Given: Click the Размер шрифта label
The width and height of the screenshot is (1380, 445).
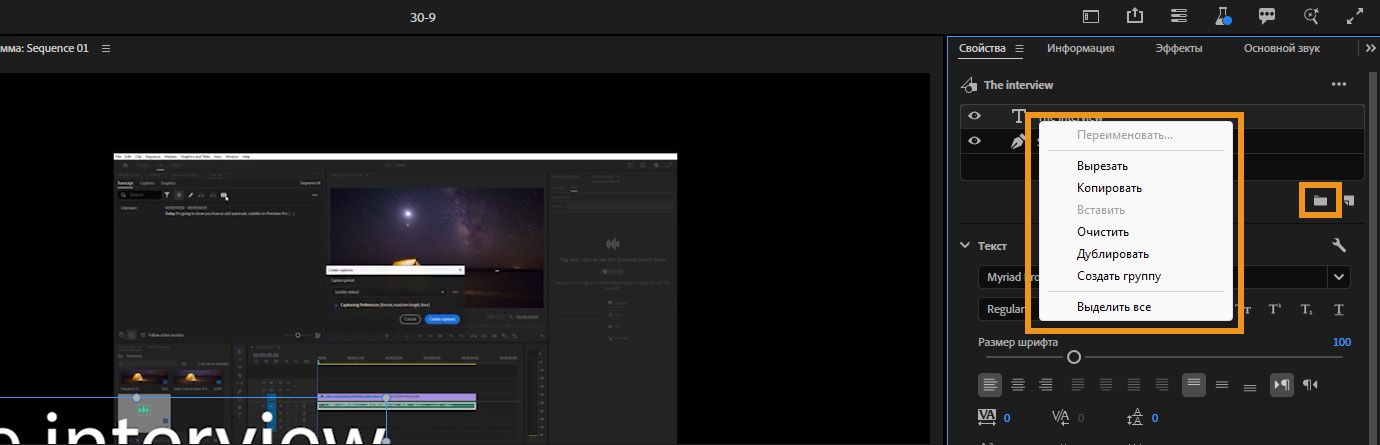Looking at the screenshot, I should 1018,343.
